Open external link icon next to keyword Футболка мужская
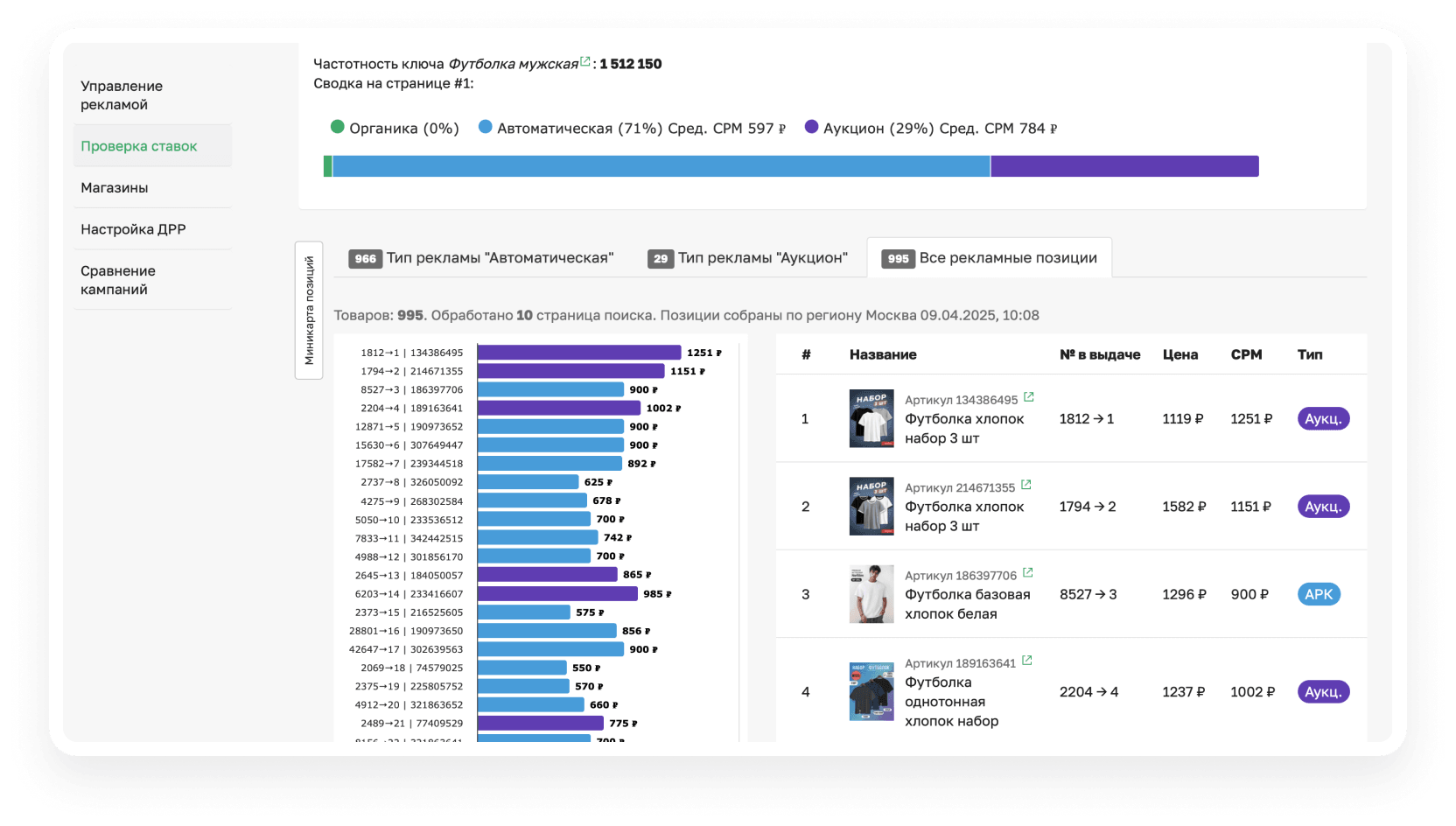The width and height of the screenshot is (1456, 826). tap(585, 61)
